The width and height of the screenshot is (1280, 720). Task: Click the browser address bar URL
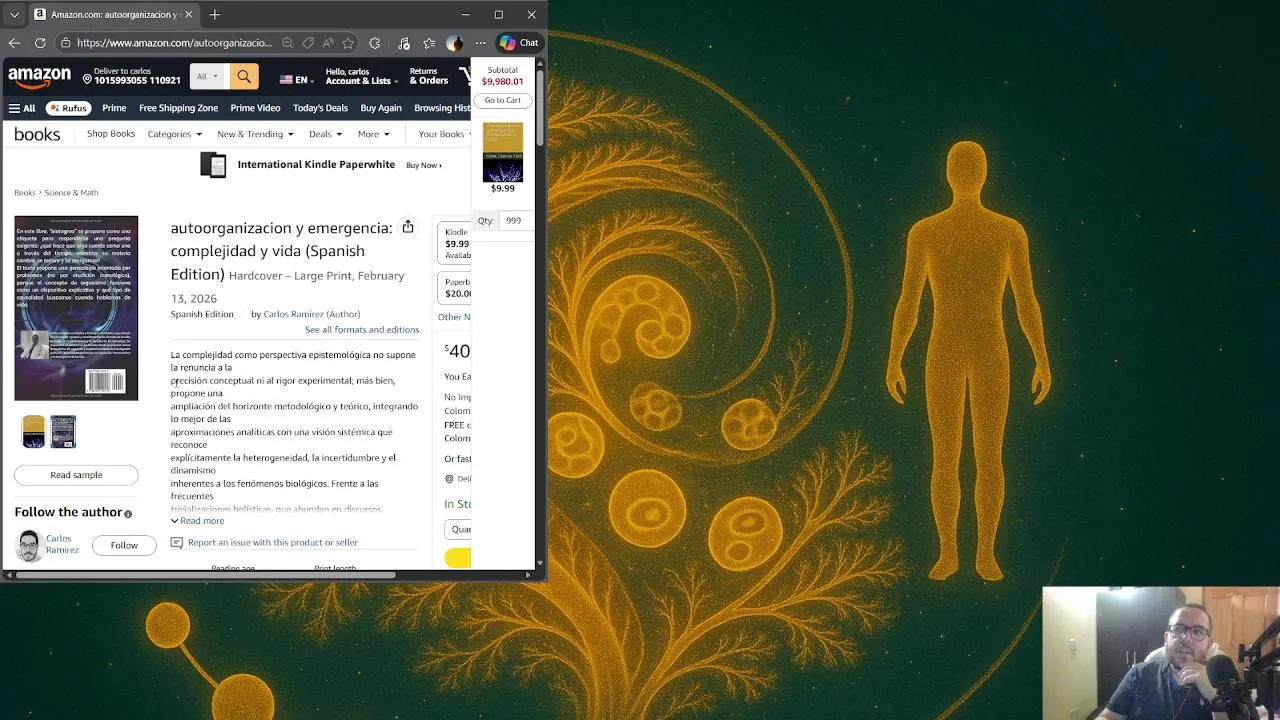174,43
